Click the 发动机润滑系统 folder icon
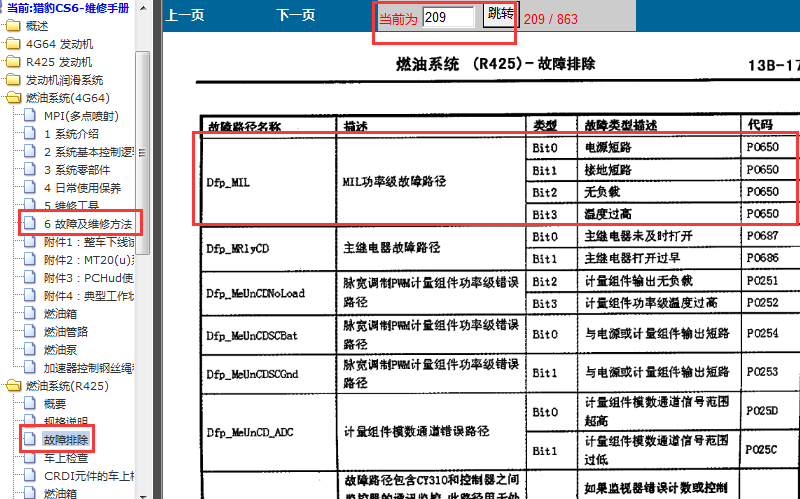The image size is (800, 499). tap(13, 80)
